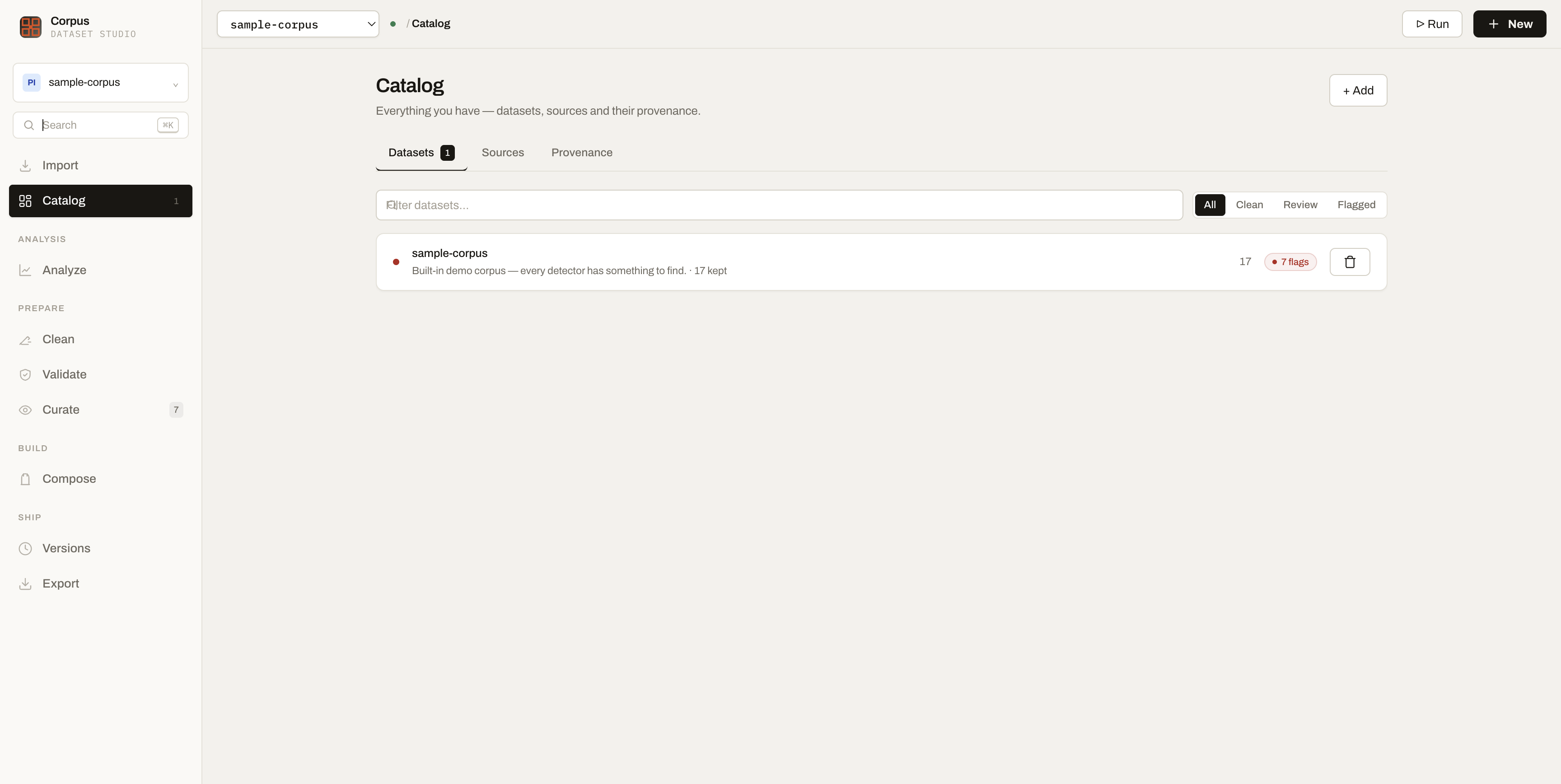Click the PI project avatar badge

(32, 82)
